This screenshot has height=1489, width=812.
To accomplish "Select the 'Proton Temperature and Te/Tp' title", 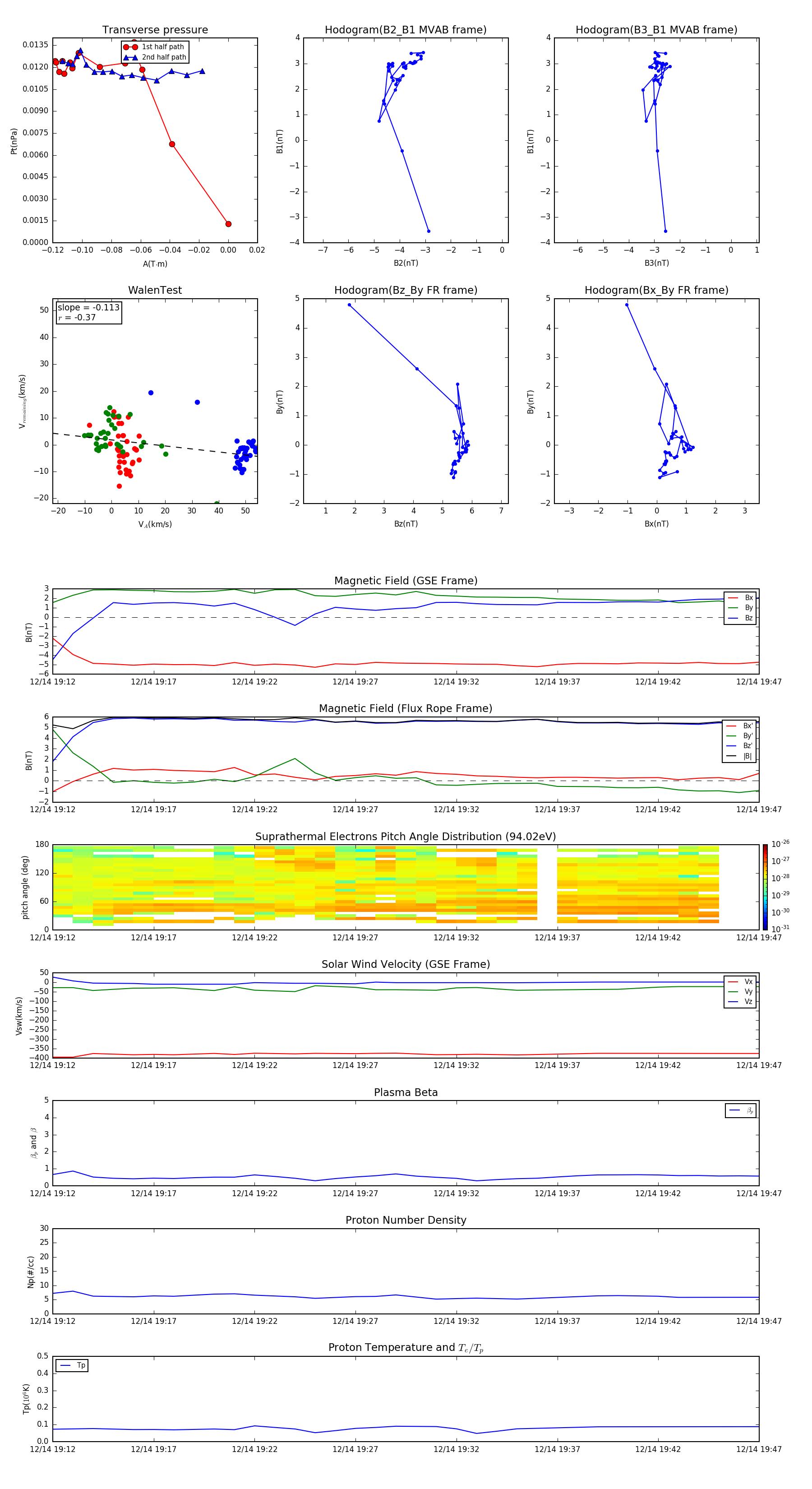I will (x=406, y=1348).
